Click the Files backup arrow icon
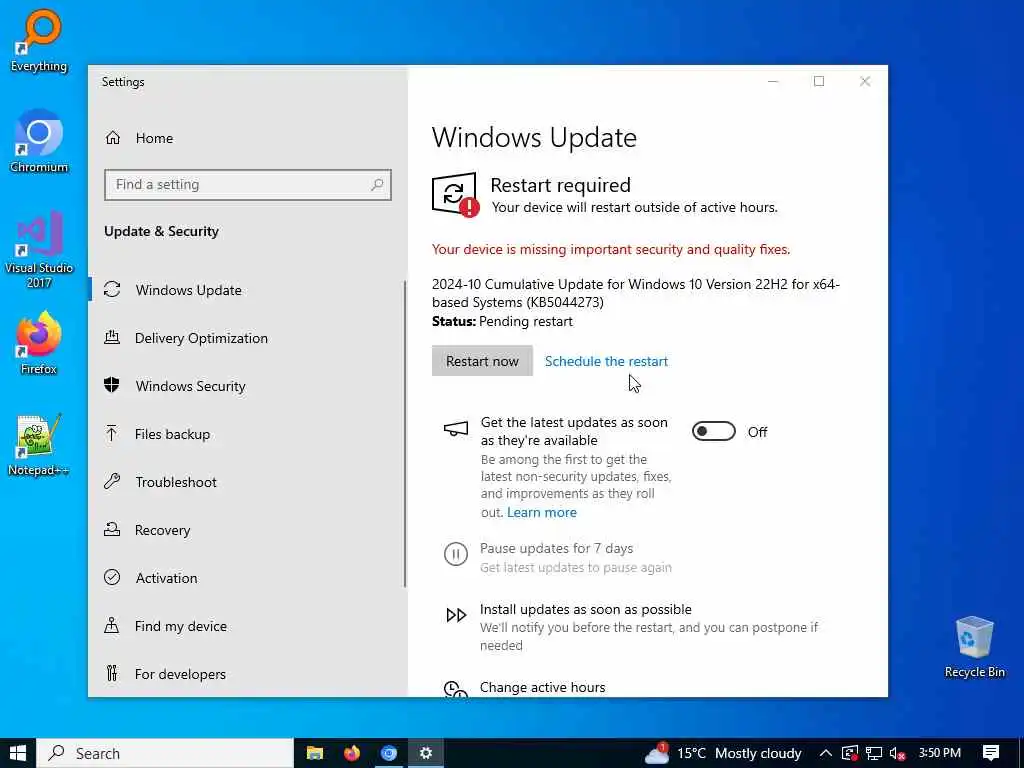Viewport: 1024px width, 768px height. (112, 434)
